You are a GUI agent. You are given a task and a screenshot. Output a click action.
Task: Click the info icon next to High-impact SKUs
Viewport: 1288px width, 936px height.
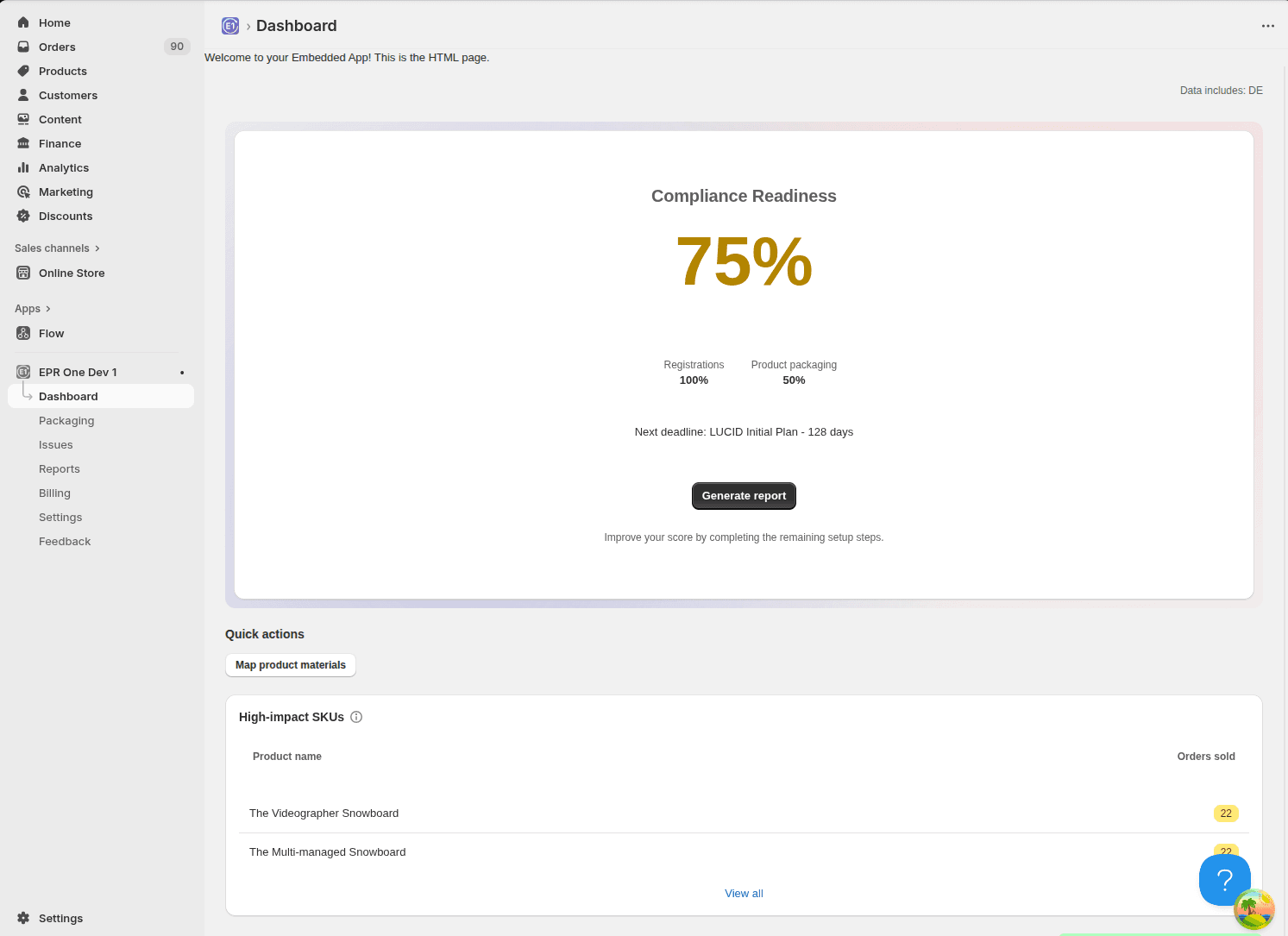click(x=356, y=717)
